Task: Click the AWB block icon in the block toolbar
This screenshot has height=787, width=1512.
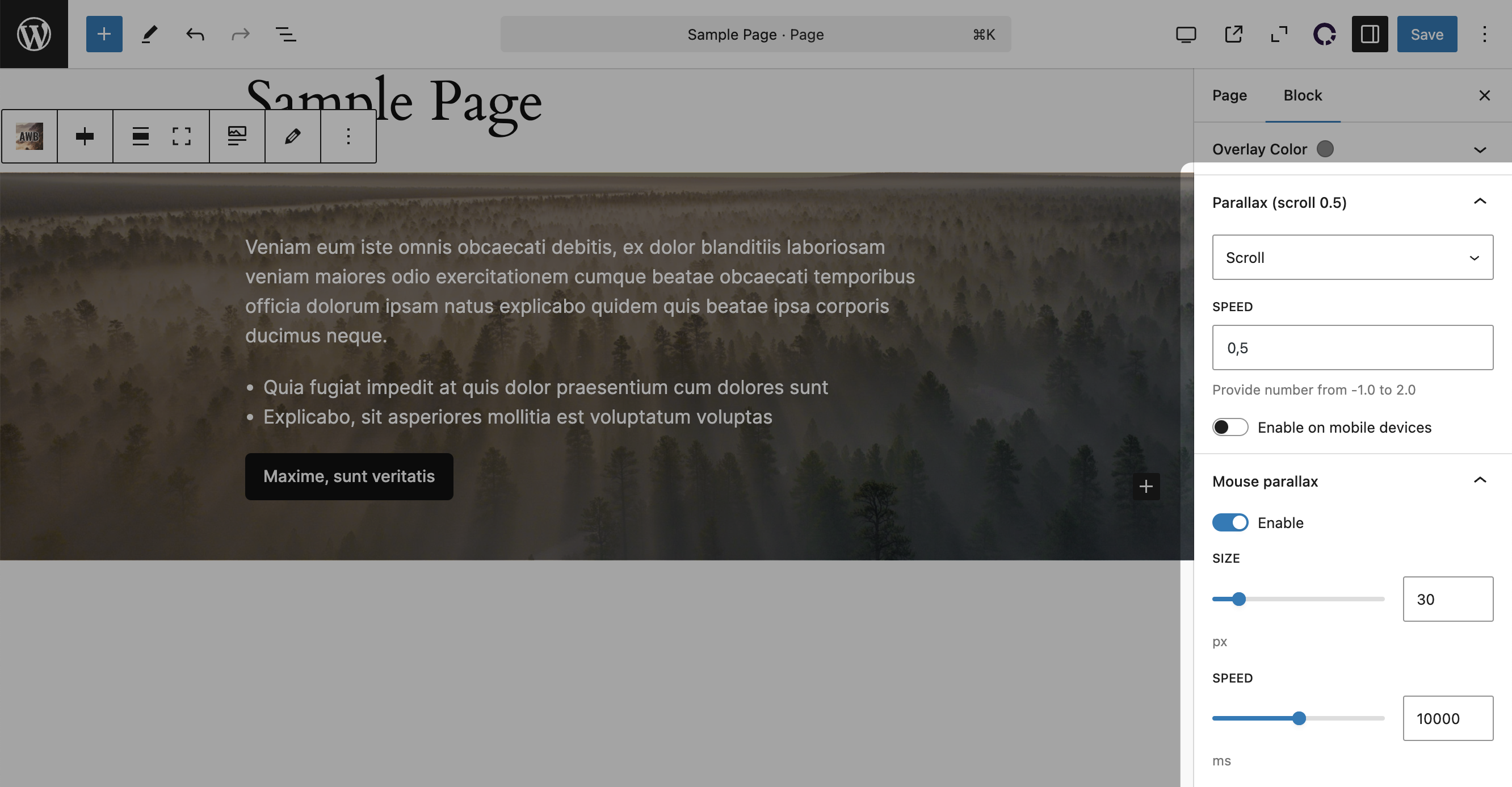Action: [x=28, y=136]
